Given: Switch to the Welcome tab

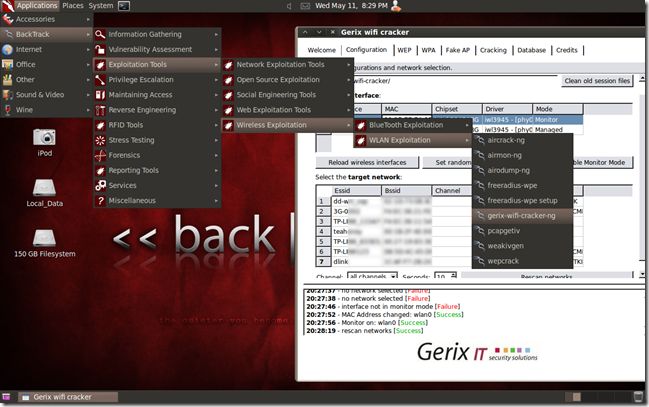Looking at the screenshot, I should click(322, 50).
